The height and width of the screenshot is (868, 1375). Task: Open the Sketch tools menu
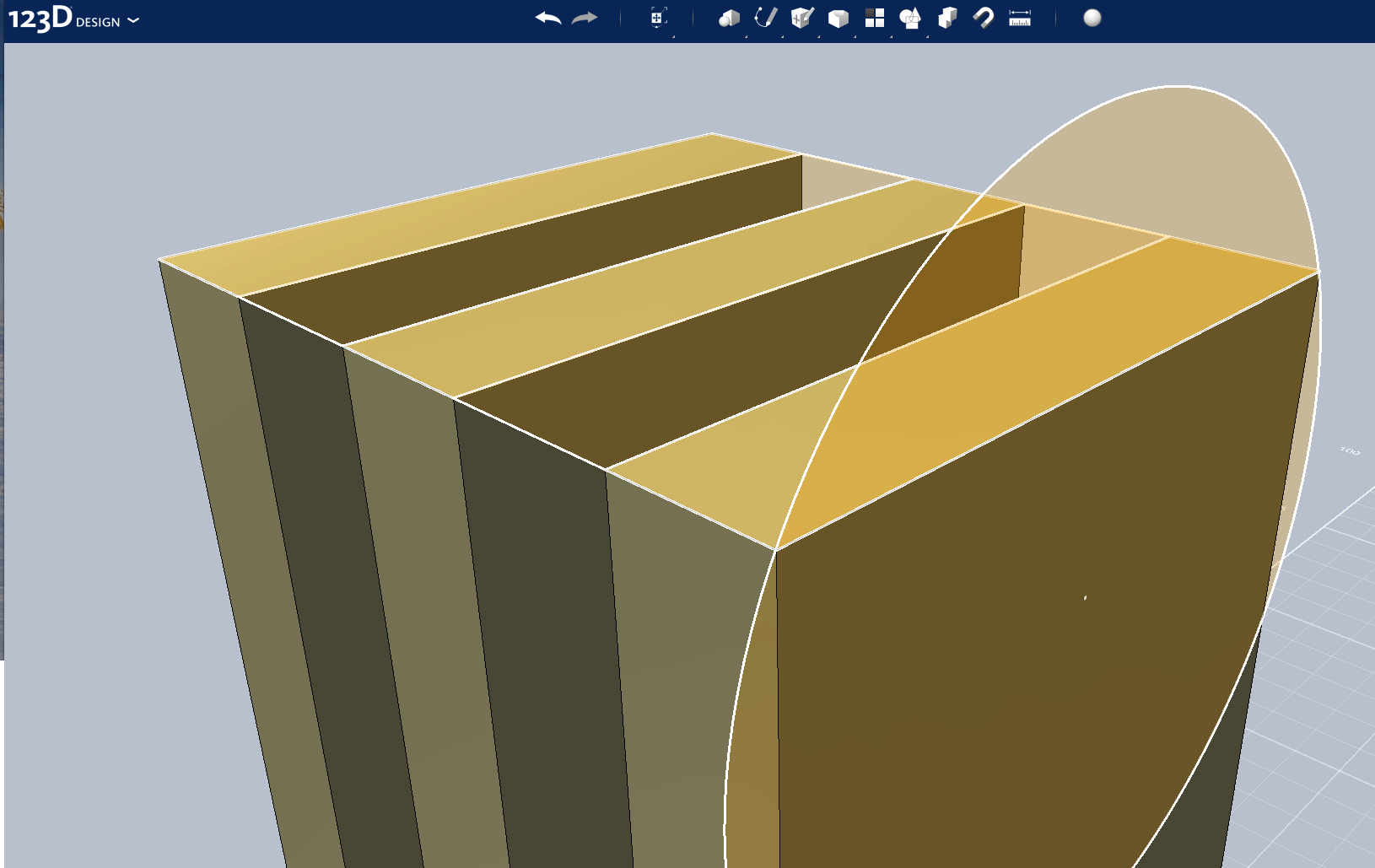[765, 18]
